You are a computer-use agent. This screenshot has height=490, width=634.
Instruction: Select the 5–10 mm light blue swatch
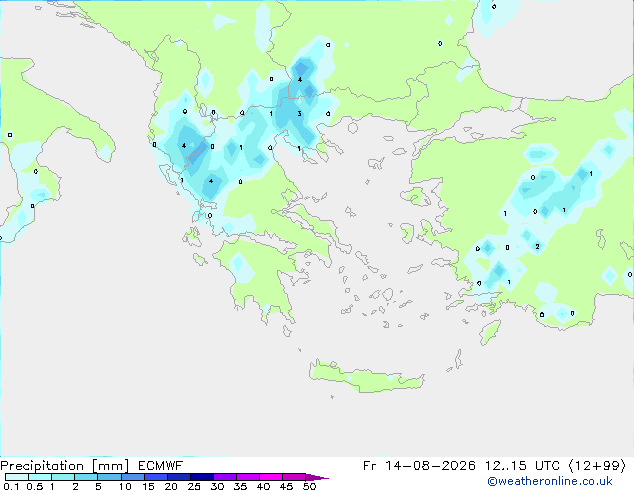pos(109,477)
